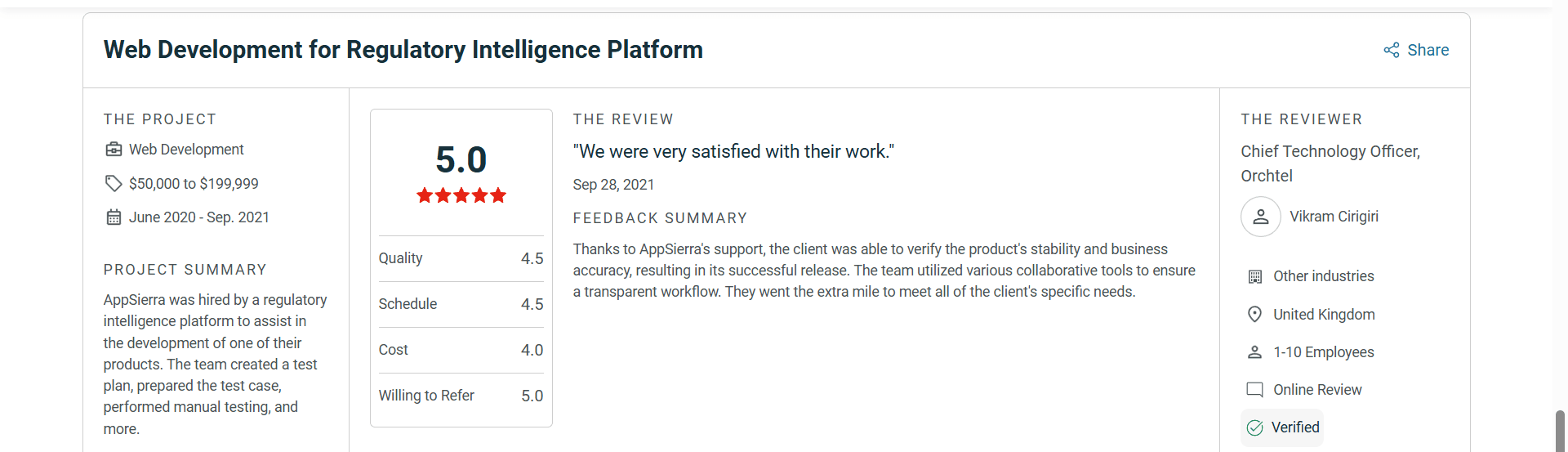
Task: Click the 5.0 overall rating number
Action: pos(461,159)
